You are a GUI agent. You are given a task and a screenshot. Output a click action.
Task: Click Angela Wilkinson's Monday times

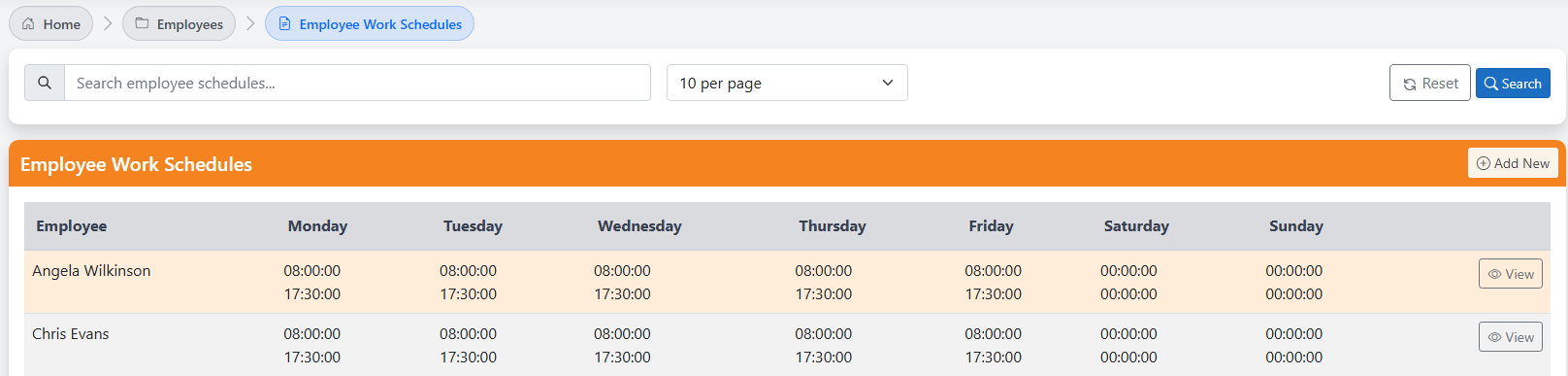pyautogui.click(x=312, y=282)
